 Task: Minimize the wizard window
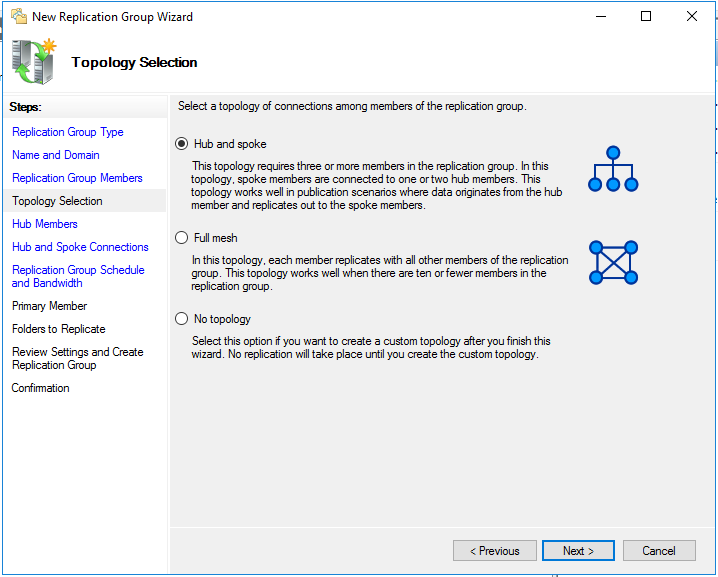click(601, 16)
